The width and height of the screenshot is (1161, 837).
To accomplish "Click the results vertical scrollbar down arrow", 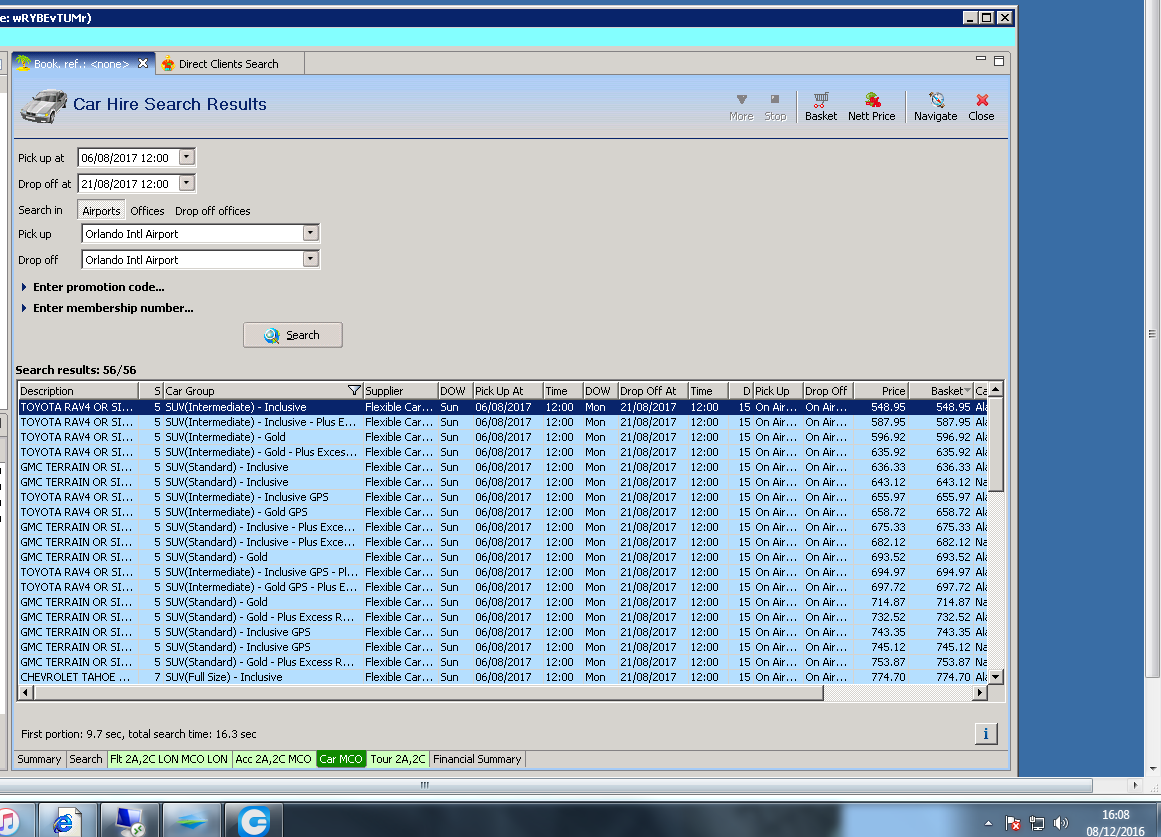I will pyautogui.click(x=996, y=676).
